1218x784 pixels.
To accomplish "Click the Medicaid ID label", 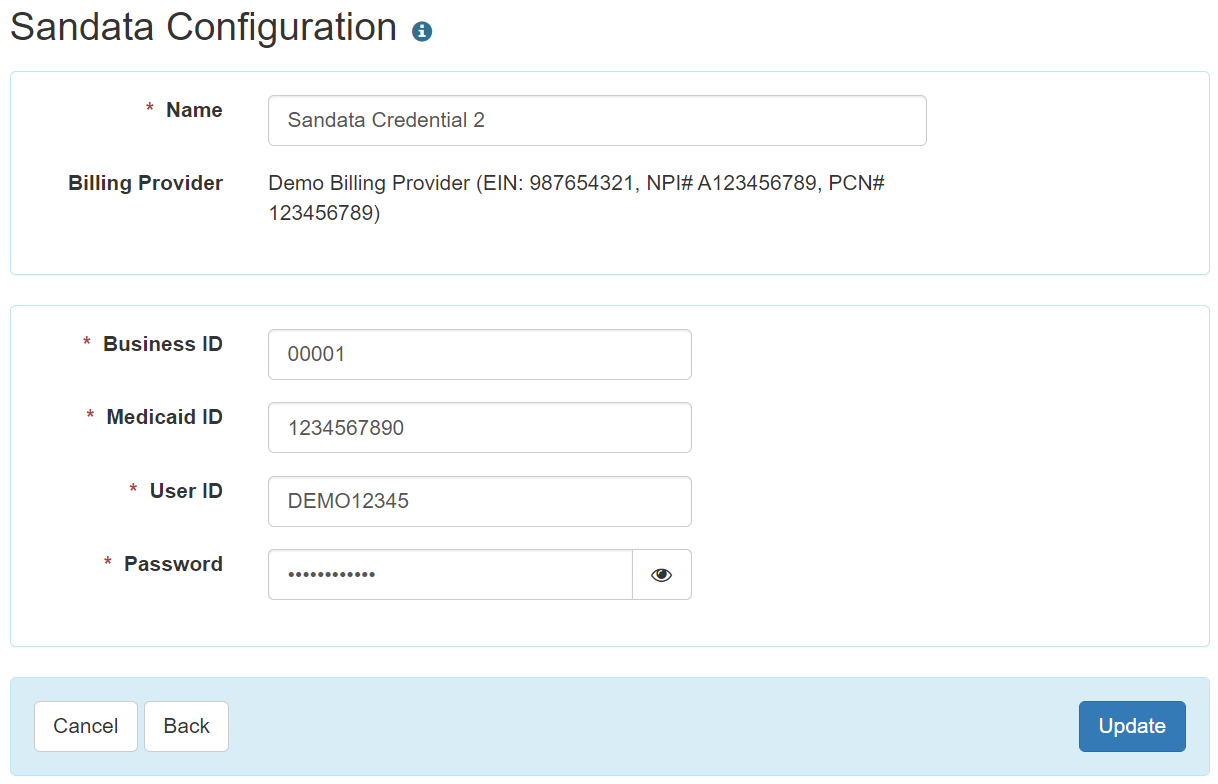I will click(x=165, y=417).
